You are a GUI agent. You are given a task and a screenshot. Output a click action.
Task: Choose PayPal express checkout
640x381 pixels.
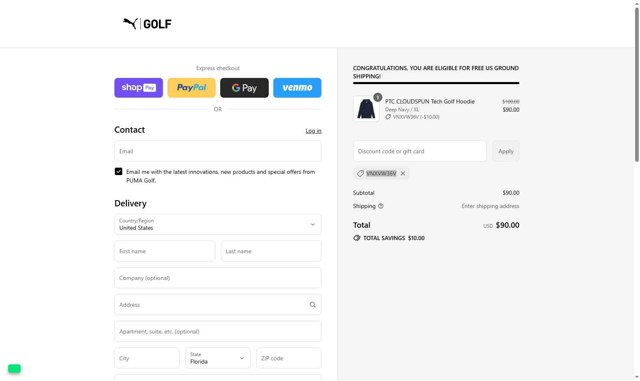191,88
